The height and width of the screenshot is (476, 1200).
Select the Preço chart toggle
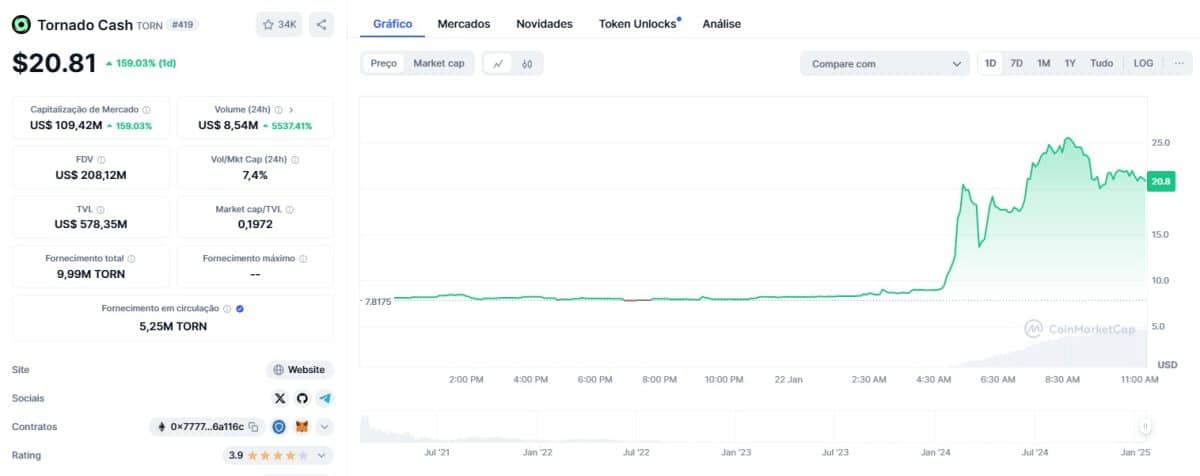tap(384, 63)
